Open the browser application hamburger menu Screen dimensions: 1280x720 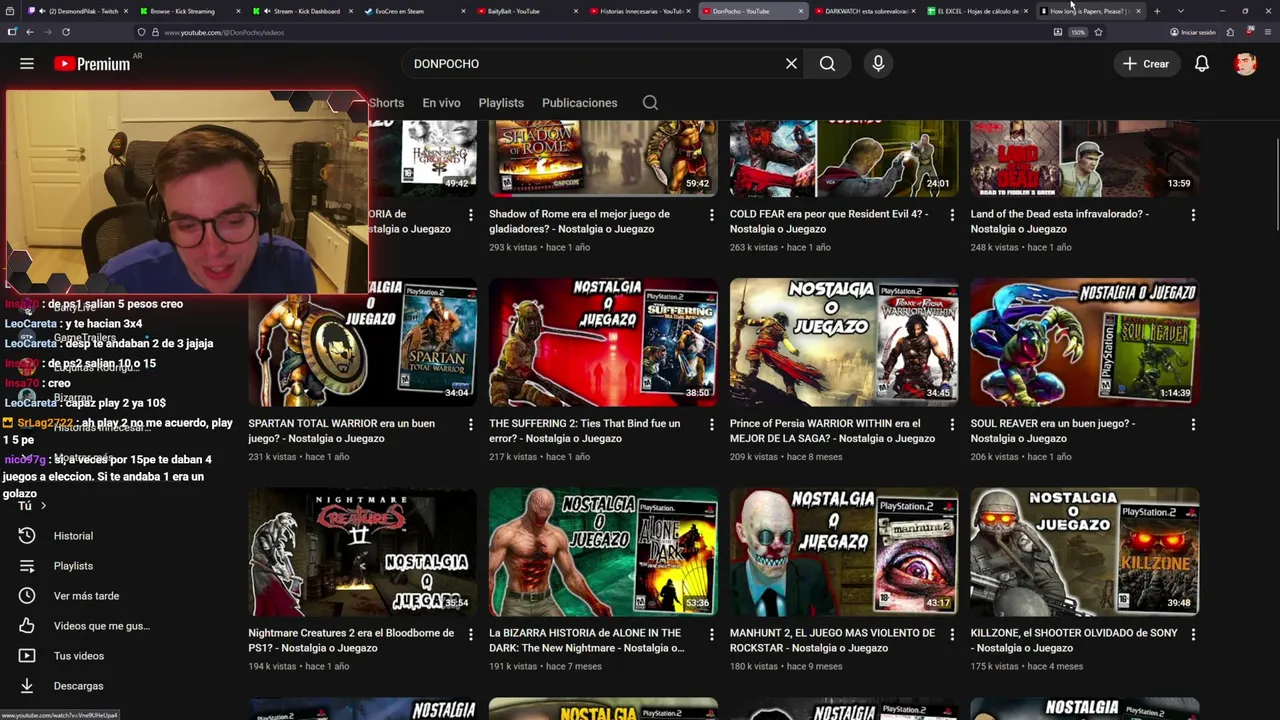[1266, 32]
